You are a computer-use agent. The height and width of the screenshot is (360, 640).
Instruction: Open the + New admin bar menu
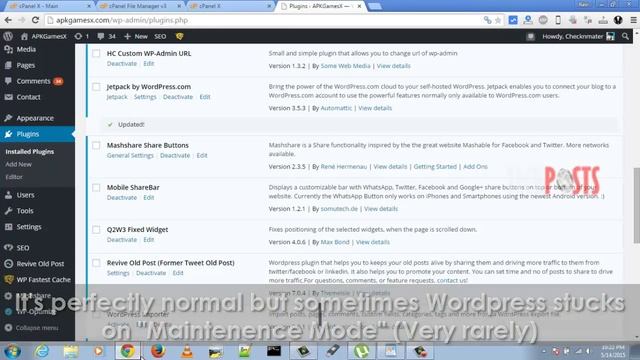(x=136, y=36)
